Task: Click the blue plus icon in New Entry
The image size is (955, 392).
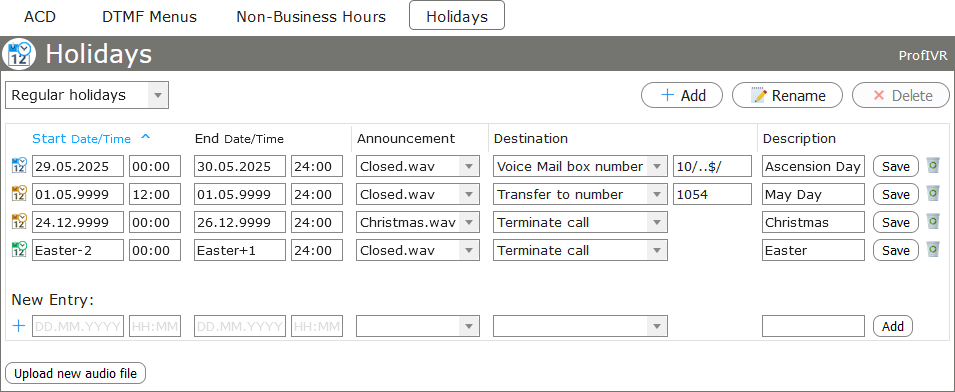Action: tap(19, 326)
